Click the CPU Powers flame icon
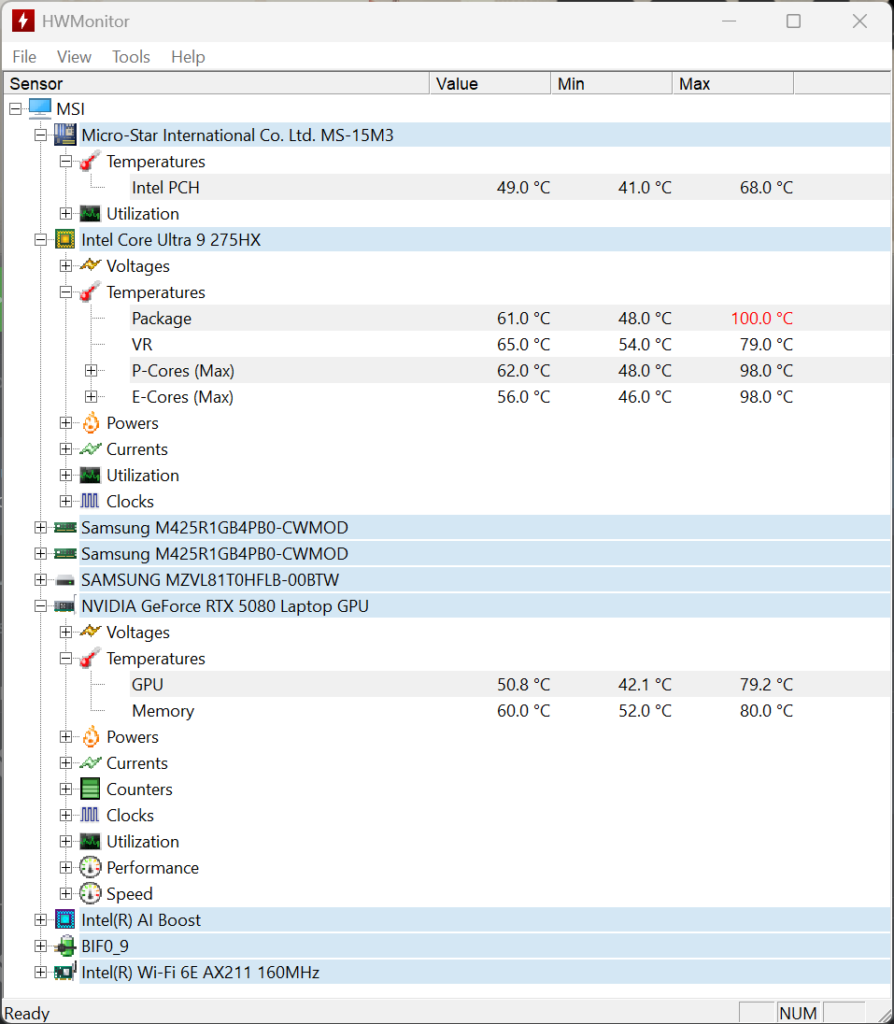This screenshot has height=1024, width=894. 91,423
